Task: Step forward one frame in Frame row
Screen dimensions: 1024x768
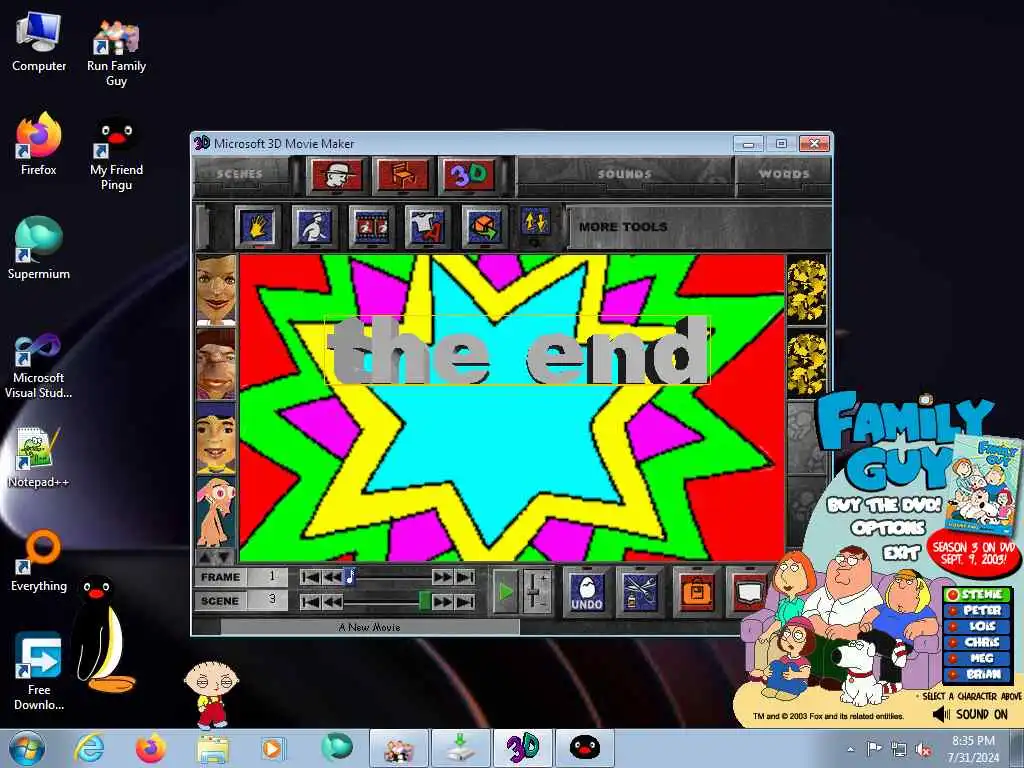Action: pyautogui.click(x=443, y=577)
